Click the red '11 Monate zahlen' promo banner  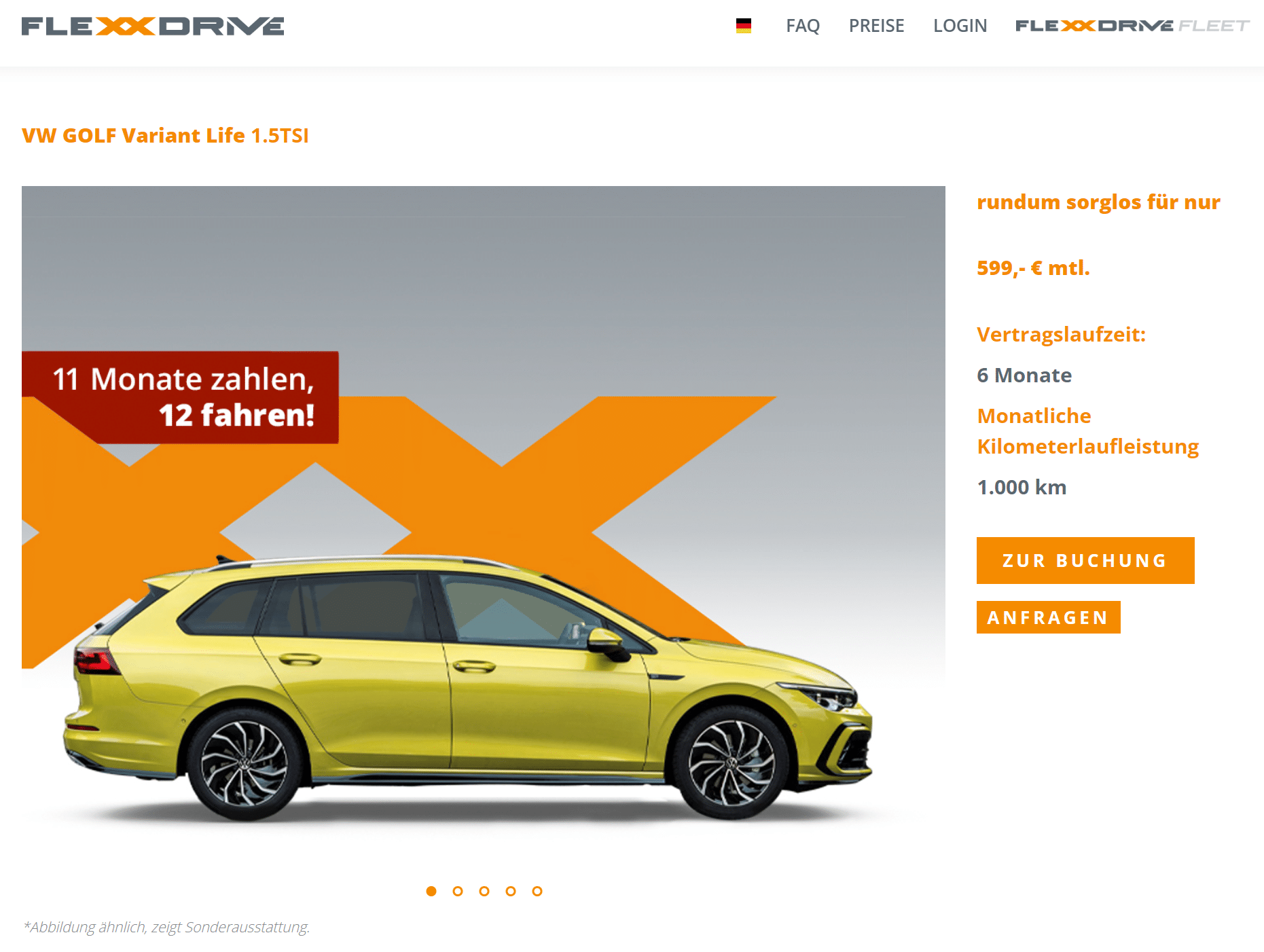coord(181,397)
